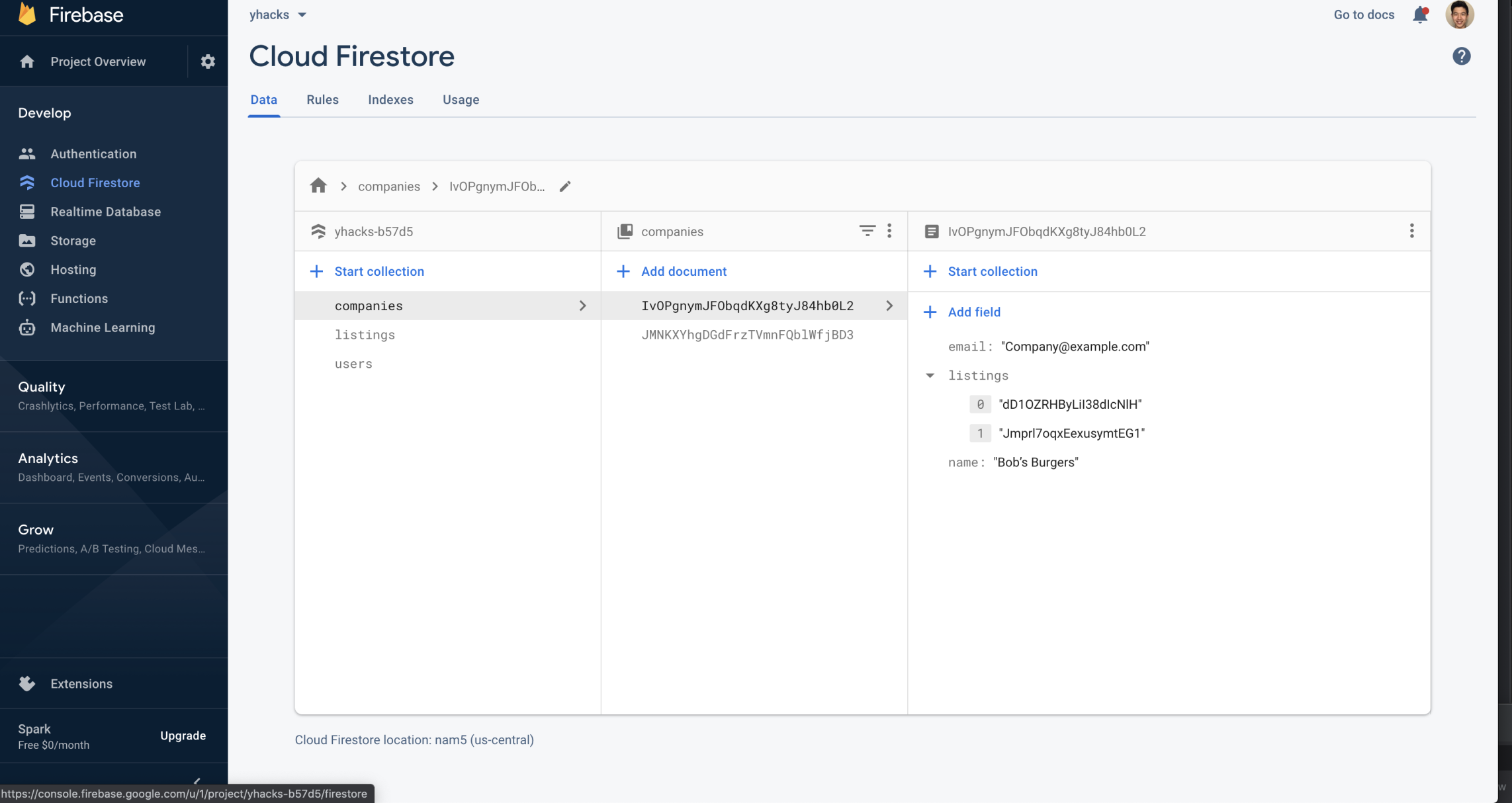
Task: Open the notifications bell
Action: tap(1420, 15)
